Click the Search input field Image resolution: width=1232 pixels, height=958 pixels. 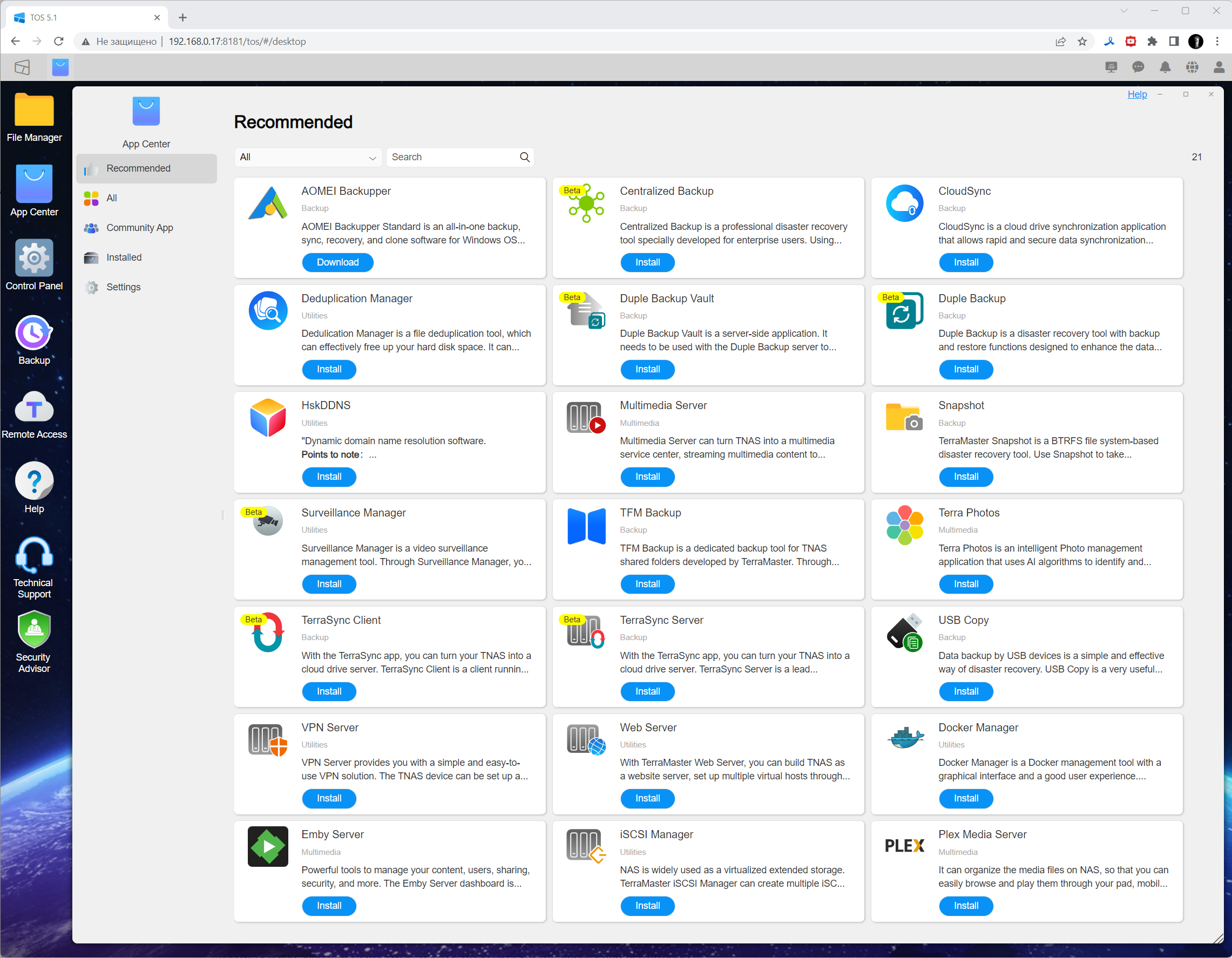point(451,157)
